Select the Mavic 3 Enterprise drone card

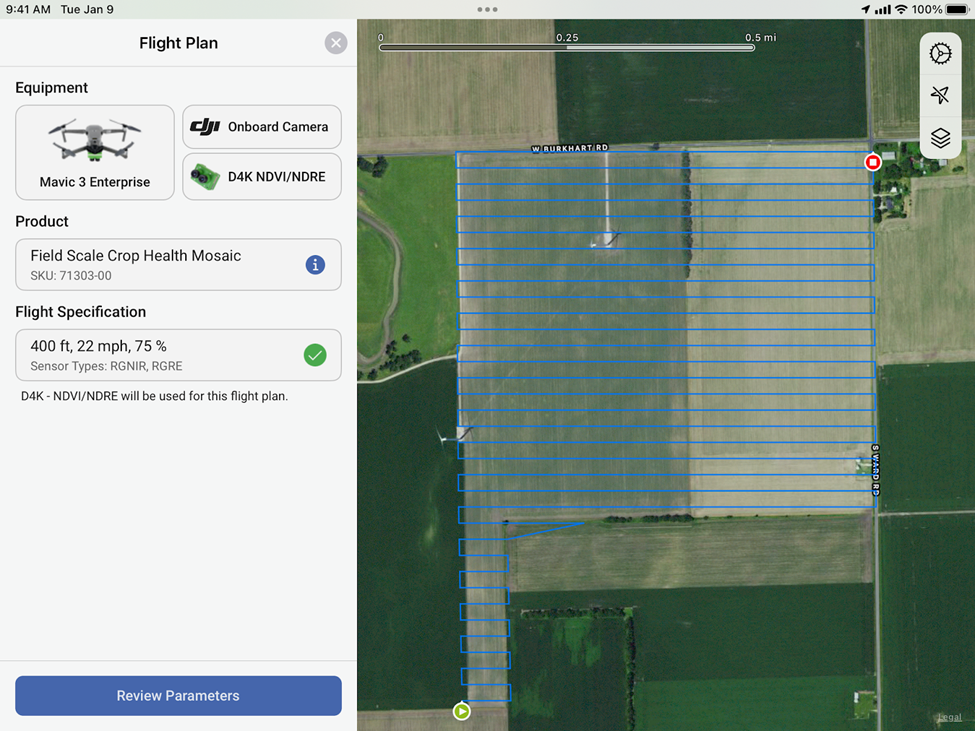coord(95,152)
